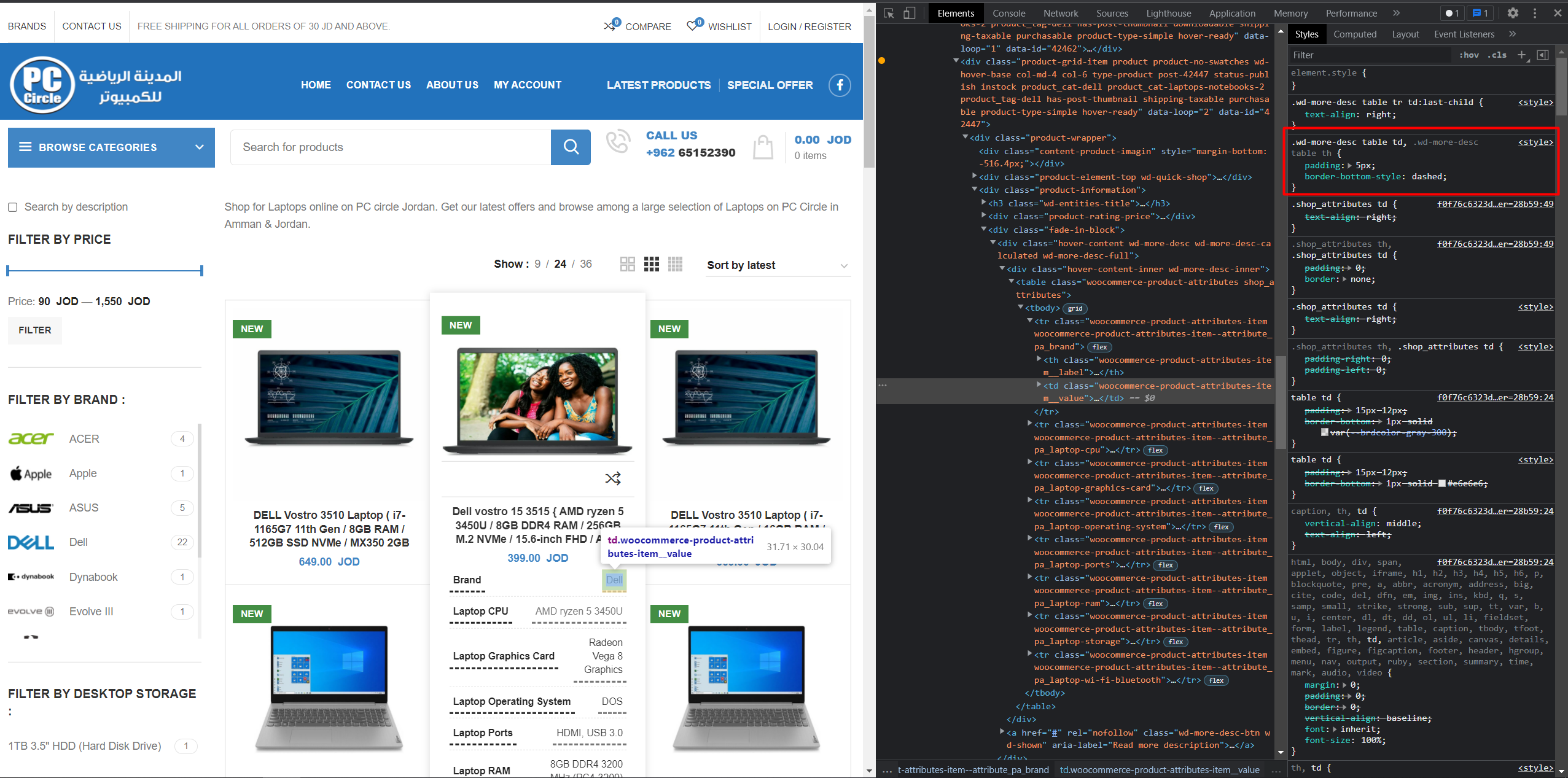The image size is (1568, 778).
Task: Open the Browse Categories dropdown
Action: pyautogui.click(x=111, y=147)
